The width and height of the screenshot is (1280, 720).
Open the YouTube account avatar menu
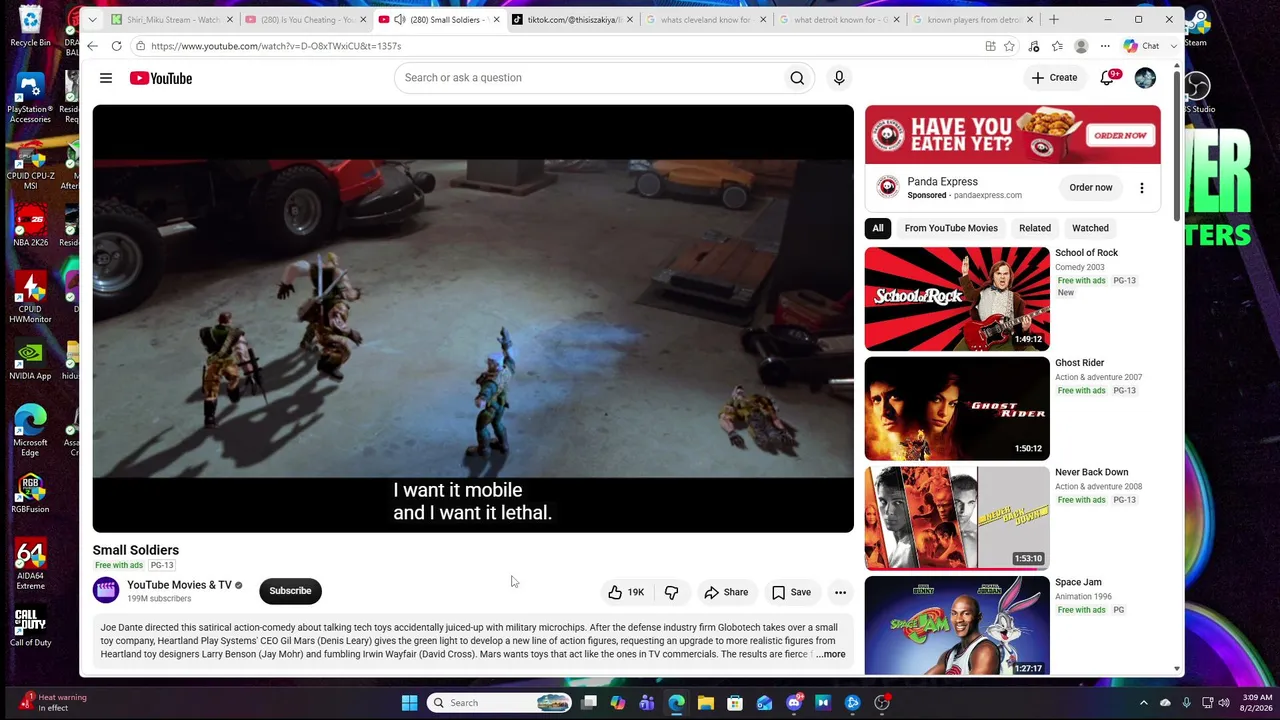[x=1145, y=78]
